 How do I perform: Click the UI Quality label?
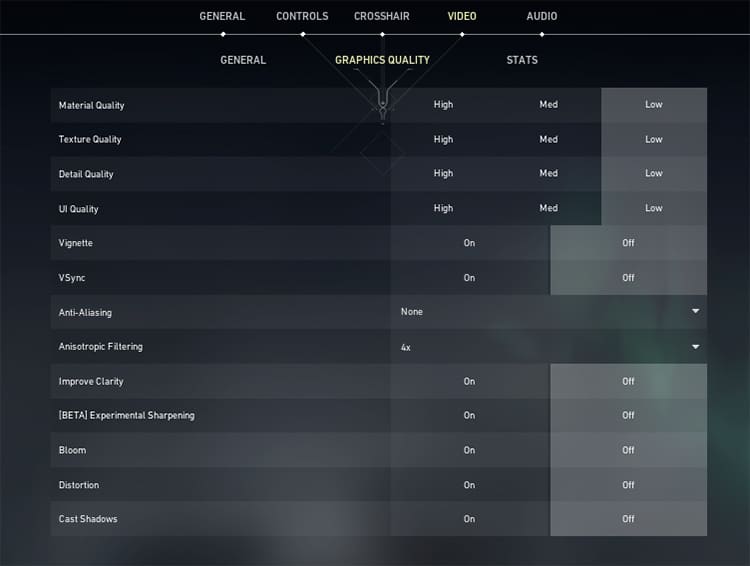click(78, 209)
